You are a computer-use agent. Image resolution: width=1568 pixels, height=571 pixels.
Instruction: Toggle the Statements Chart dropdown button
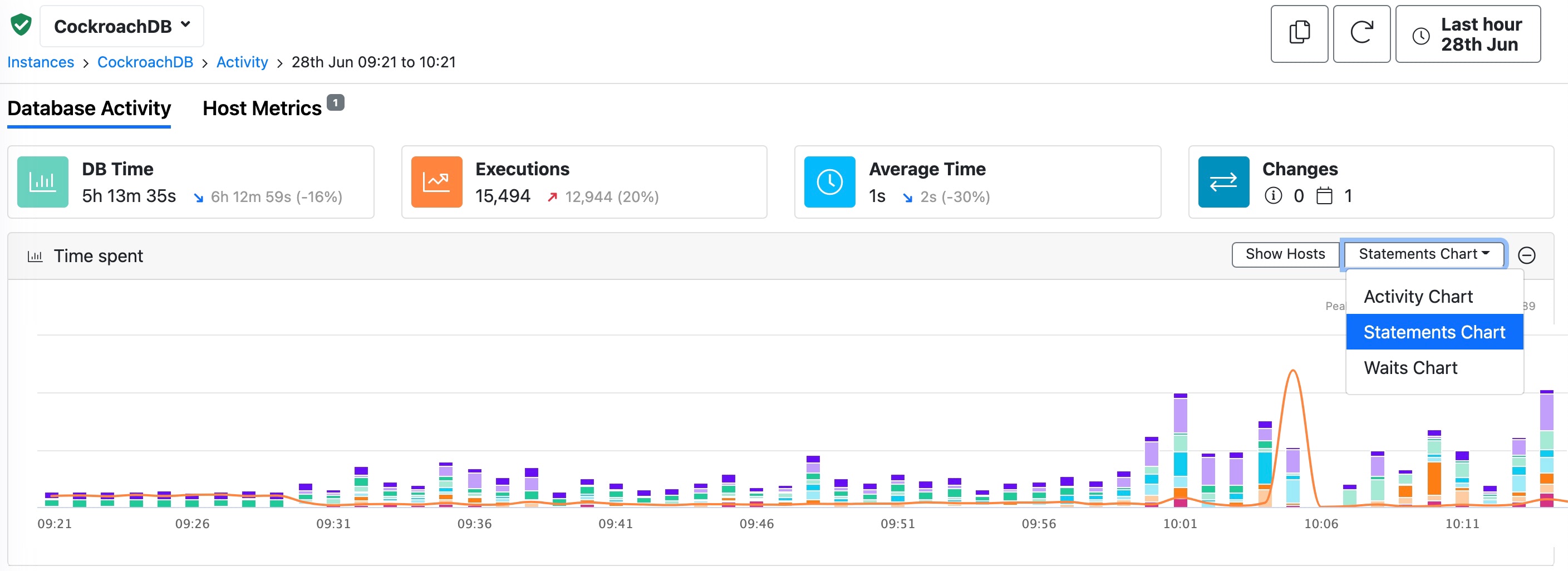pyautogui.click(x=1424, y=254)
